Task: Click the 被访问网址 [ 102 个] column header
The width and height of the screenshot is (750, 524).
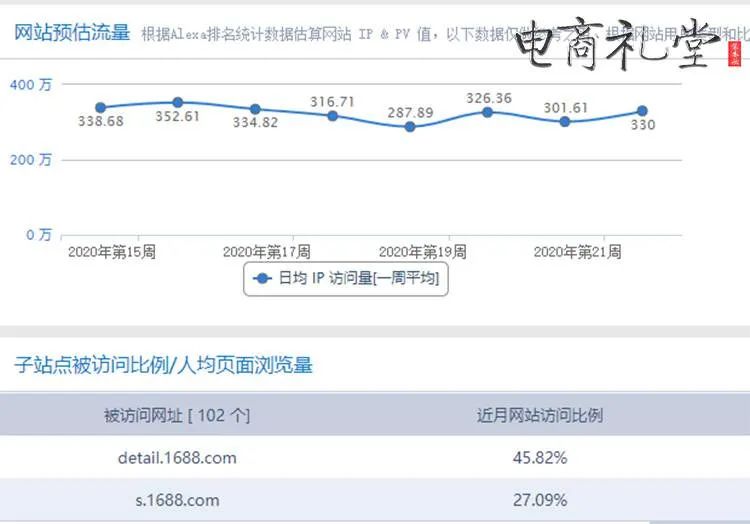Action: click(177, 415)
